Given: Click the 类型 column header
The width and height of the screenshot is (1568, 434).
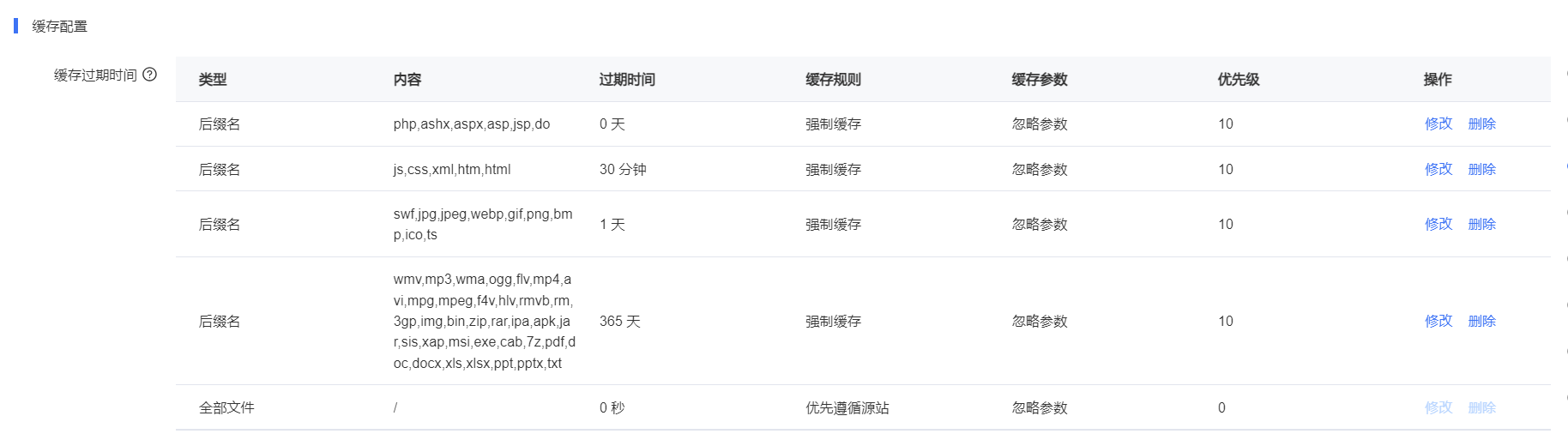Looking at the screenshot, I should tap(213, 80).
